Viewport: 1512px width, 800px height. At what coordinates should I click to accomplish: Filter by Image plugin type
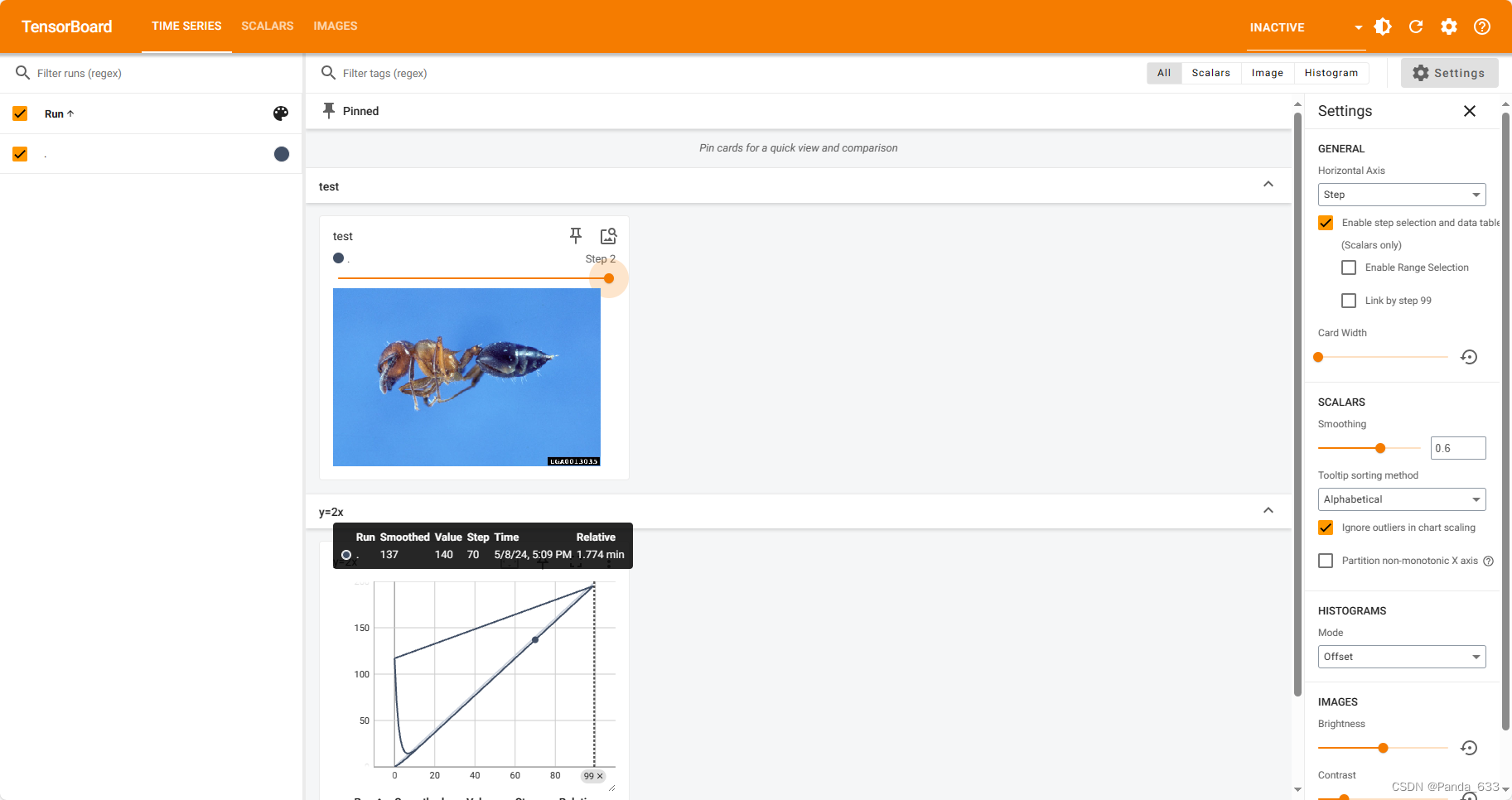point(1268,73)
